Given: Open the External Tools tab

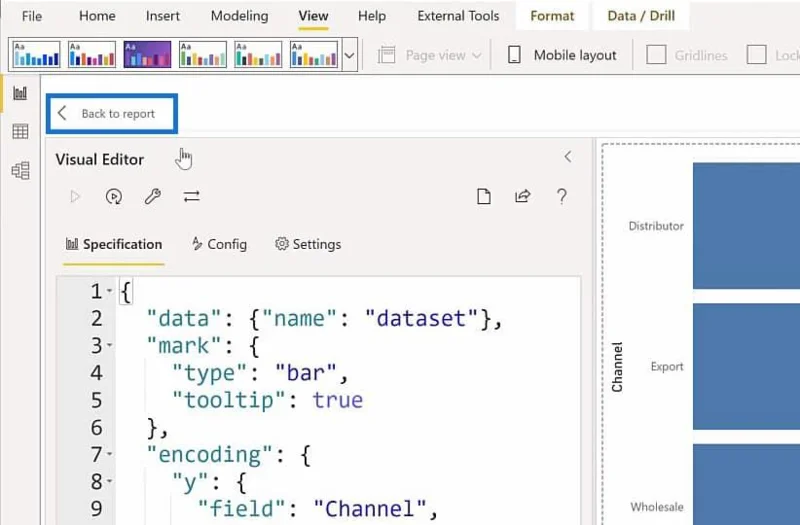Looking at the screenshot, I should click(x=458, y=16).
